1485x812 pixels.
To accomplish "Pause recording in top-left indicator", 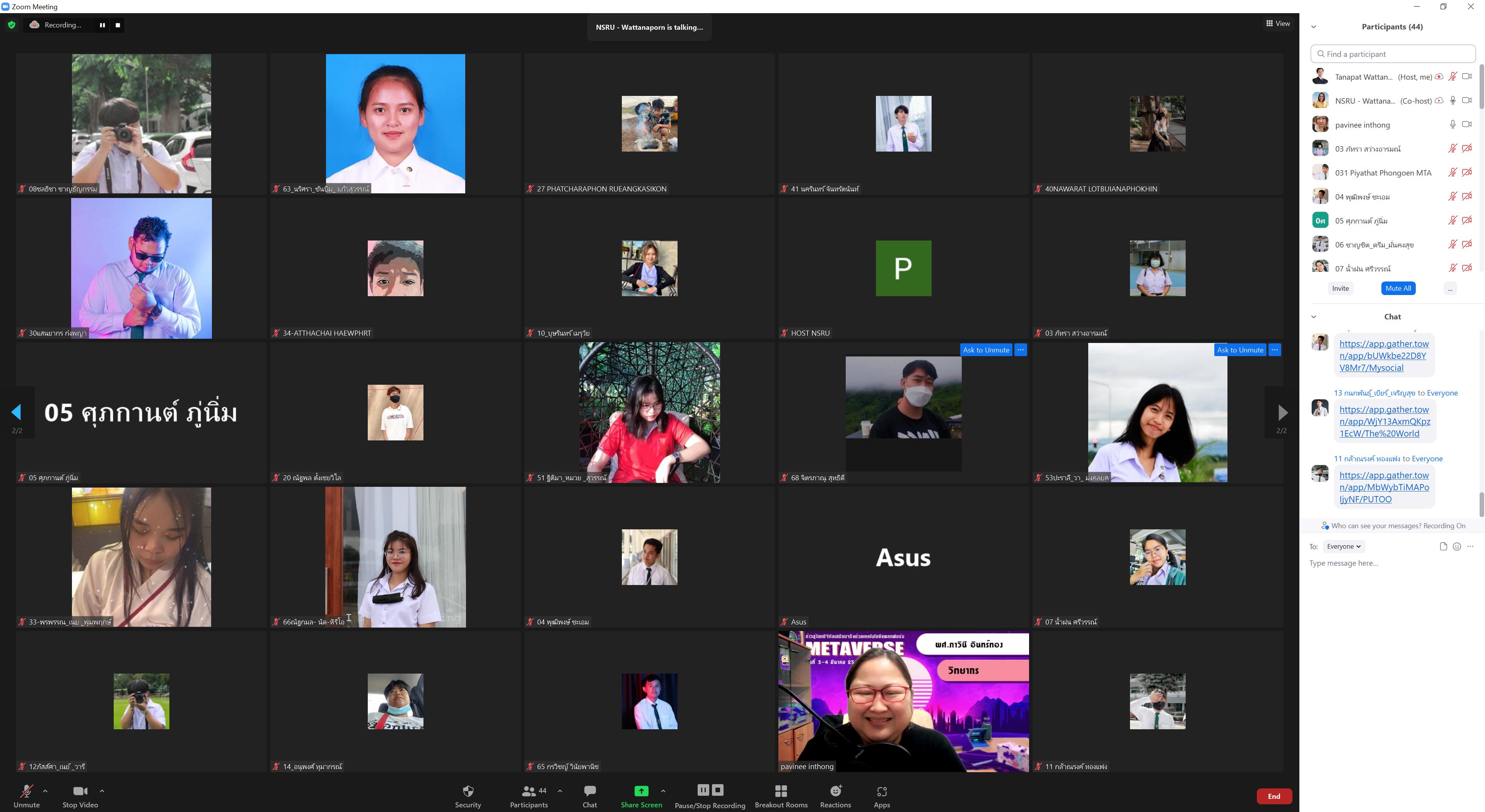I will pyautogui.click(x=102, y=25).
